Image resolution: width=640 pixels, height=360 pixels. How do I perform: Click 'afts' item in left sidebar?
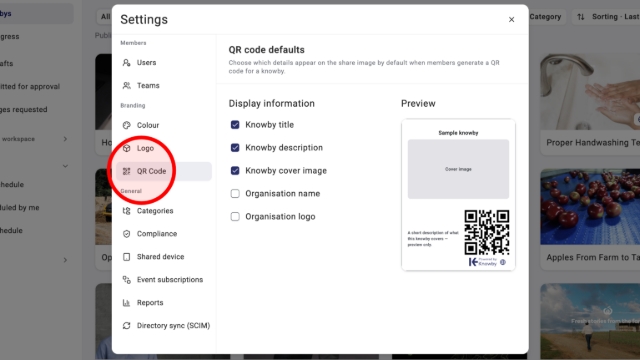coord(7,63)
